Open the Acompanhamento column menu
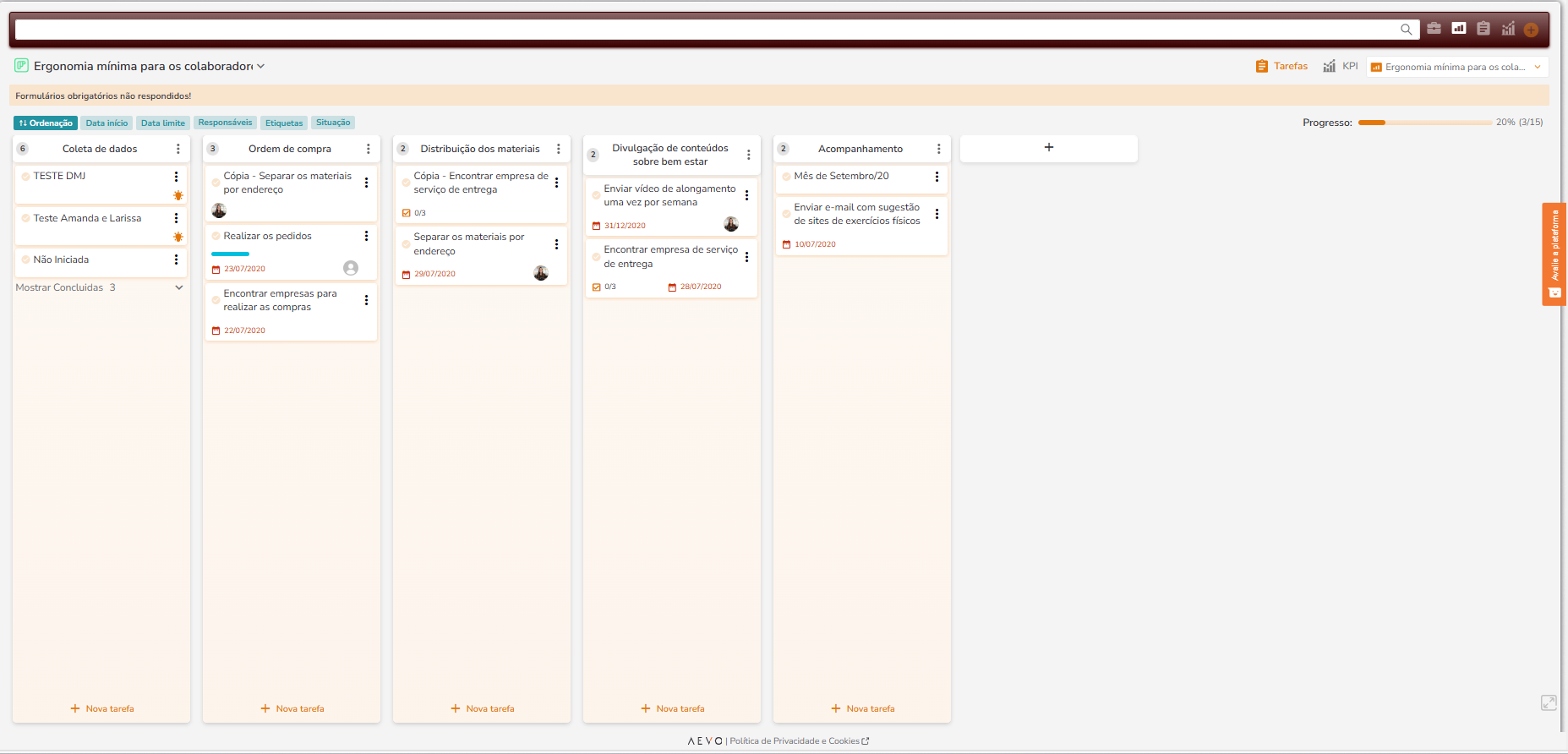Screen dimensions: 1568x754 (x=938, y=149)
